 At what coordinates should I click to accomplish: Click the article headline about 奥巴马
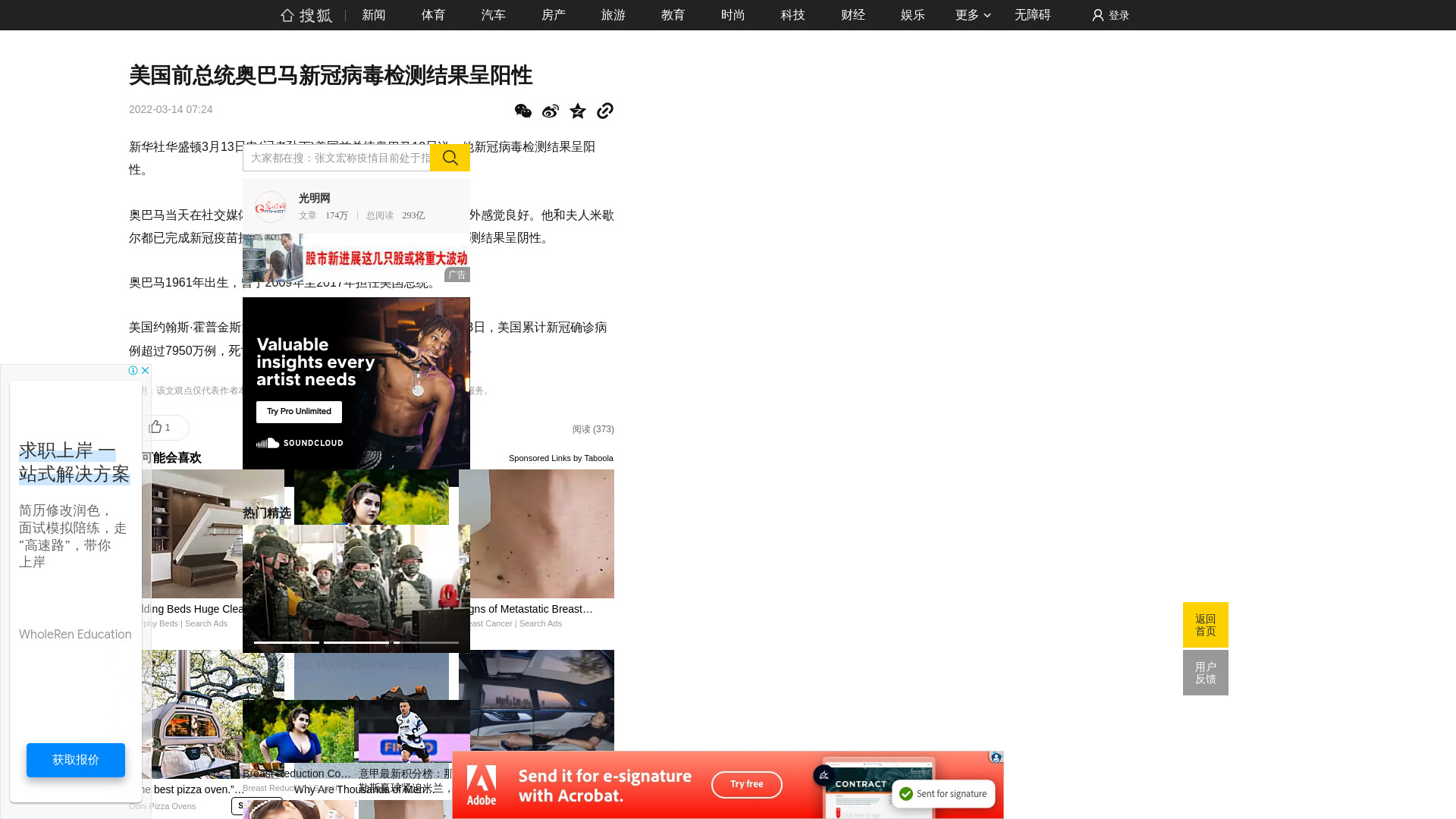click(x=331, y=75)
